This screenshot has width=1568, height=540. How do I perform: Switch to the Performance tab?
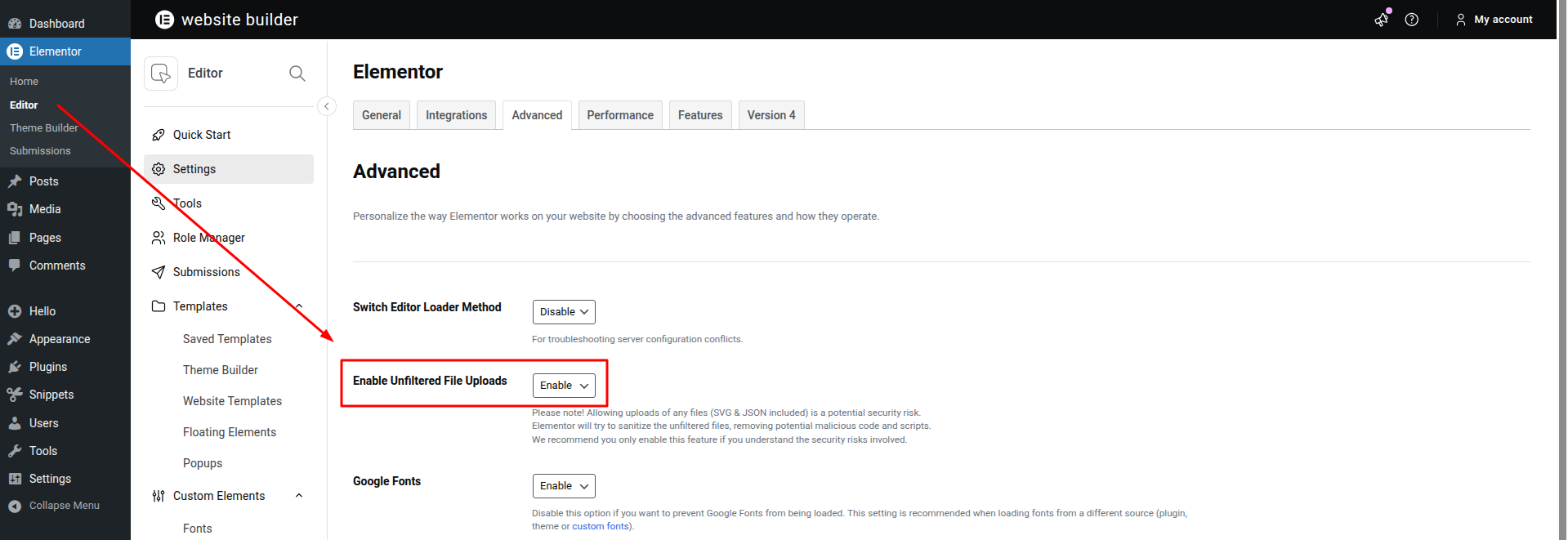point(620,115)
